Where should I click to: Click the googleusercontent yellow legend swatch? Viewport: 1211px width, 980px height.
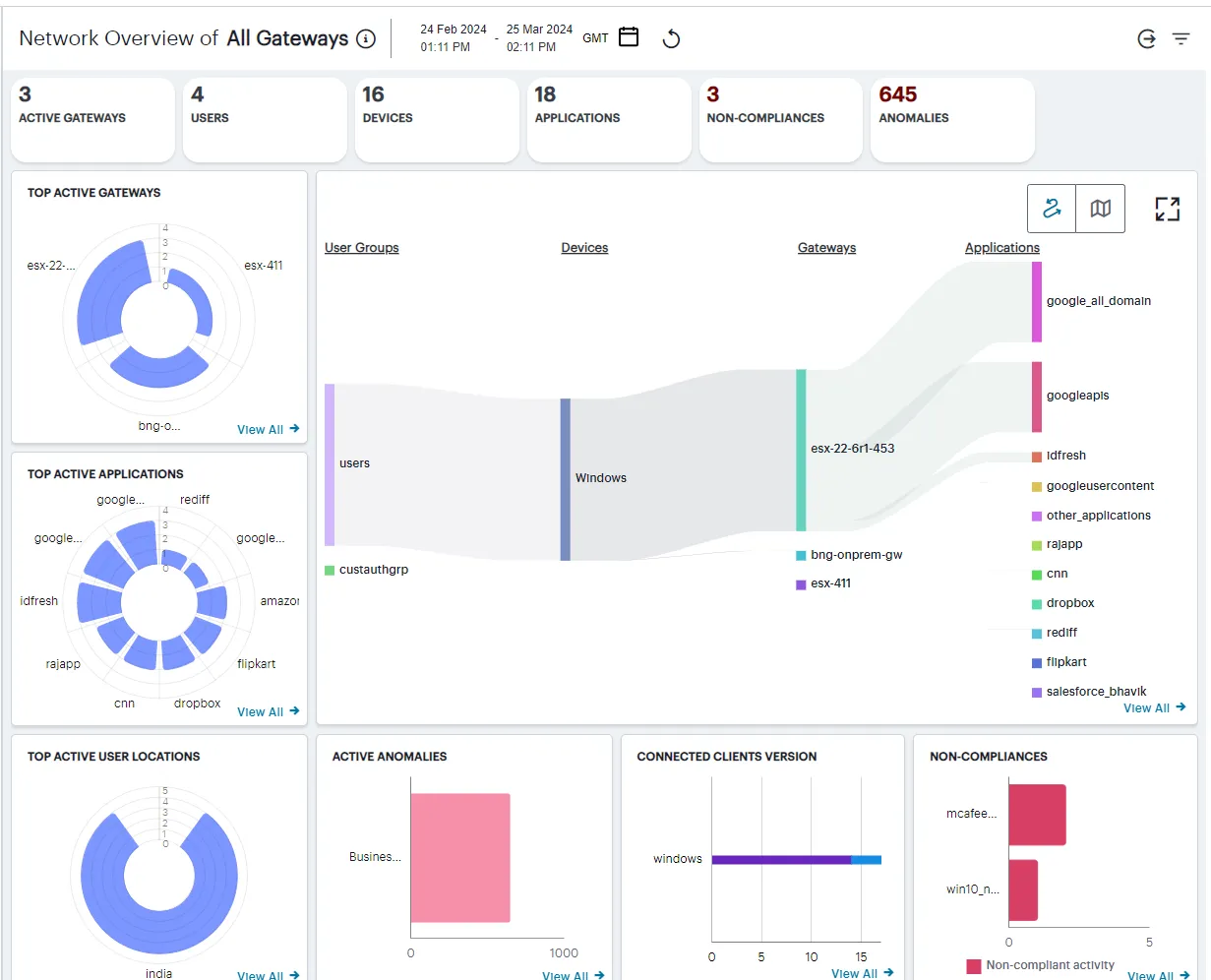[x=1037, y=486]
